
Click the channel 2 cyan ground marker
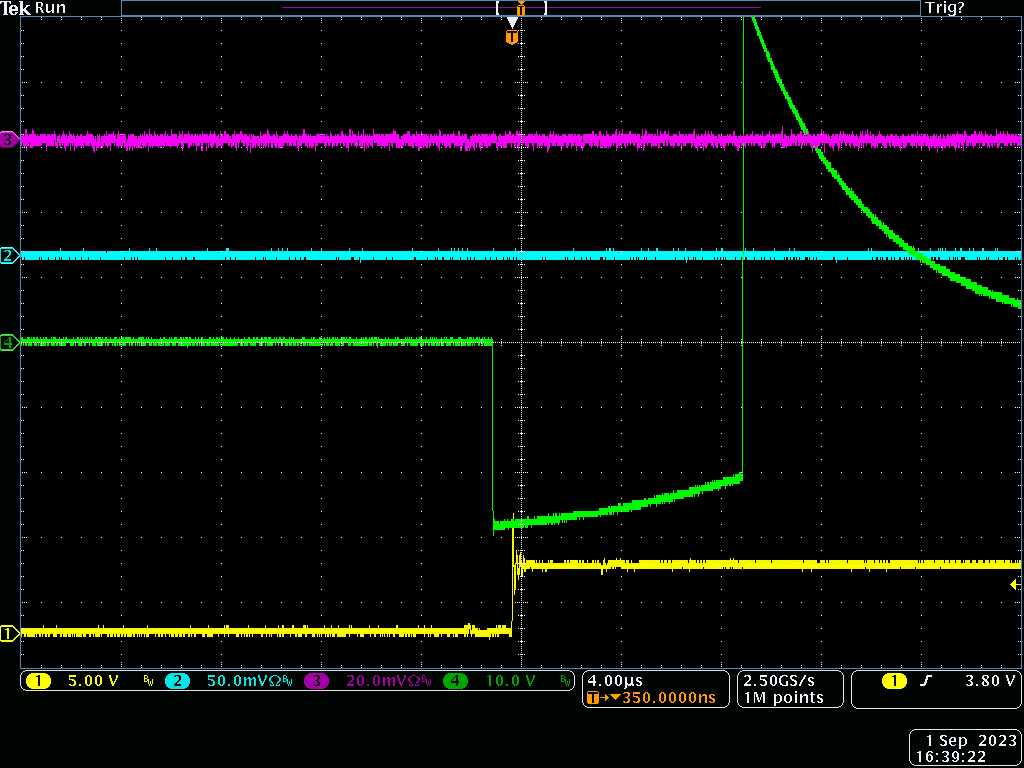pyautogui.click(x=9, y=256)
